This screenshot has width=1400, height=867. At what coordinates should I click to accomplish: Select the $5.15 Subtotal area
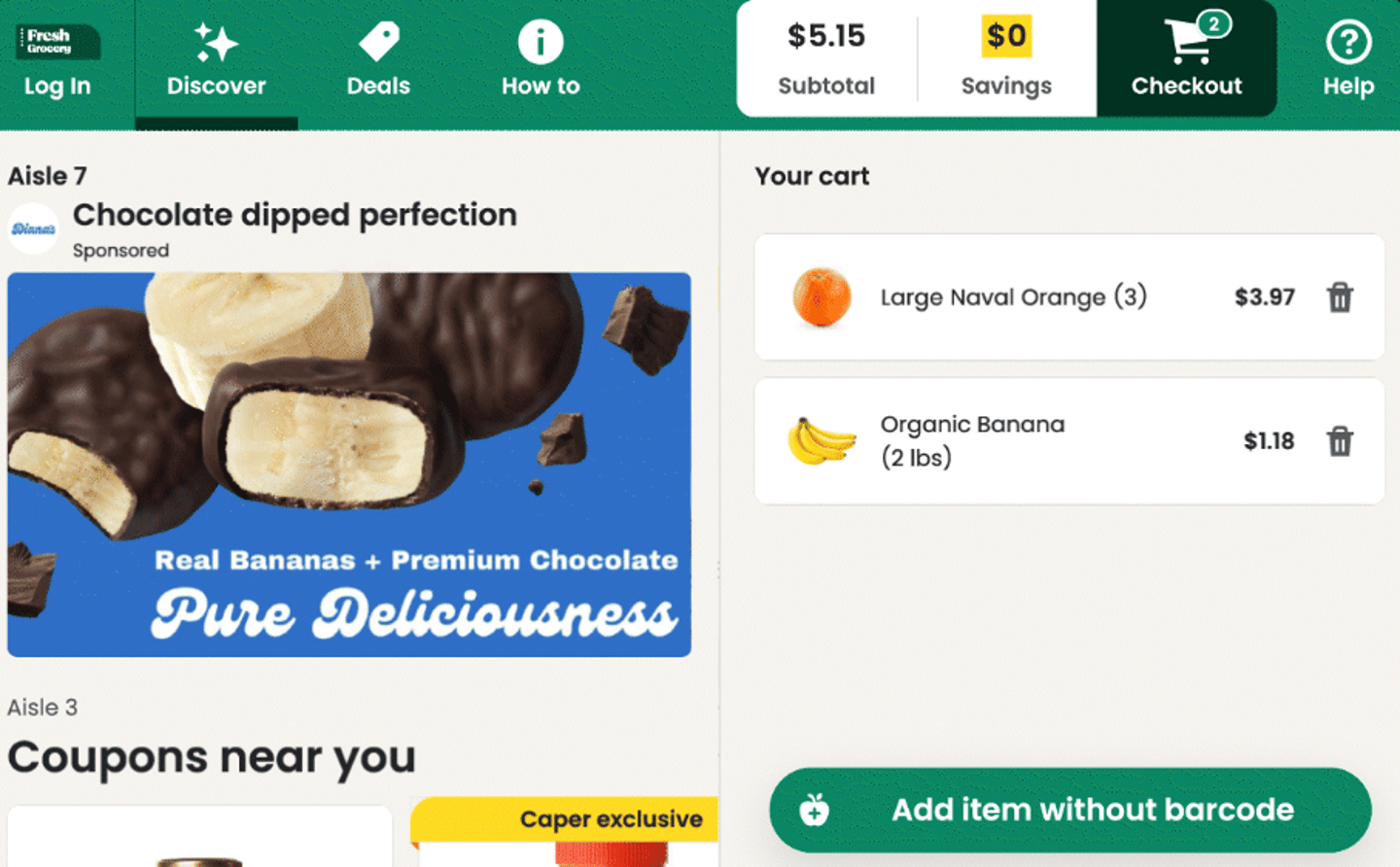click(826, 56)
